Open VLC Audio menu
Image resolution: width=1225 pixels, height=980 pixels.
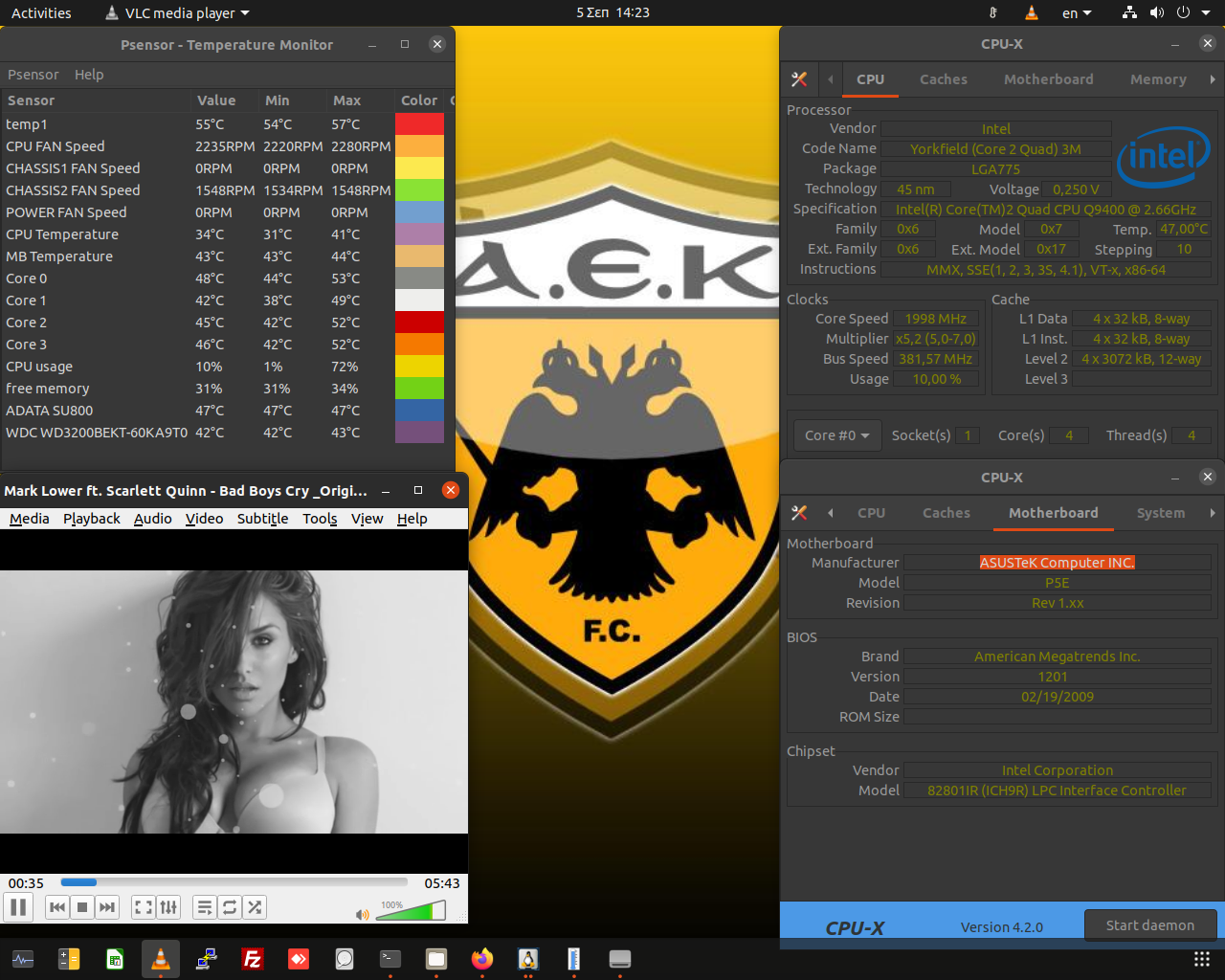tap(153, 519)
